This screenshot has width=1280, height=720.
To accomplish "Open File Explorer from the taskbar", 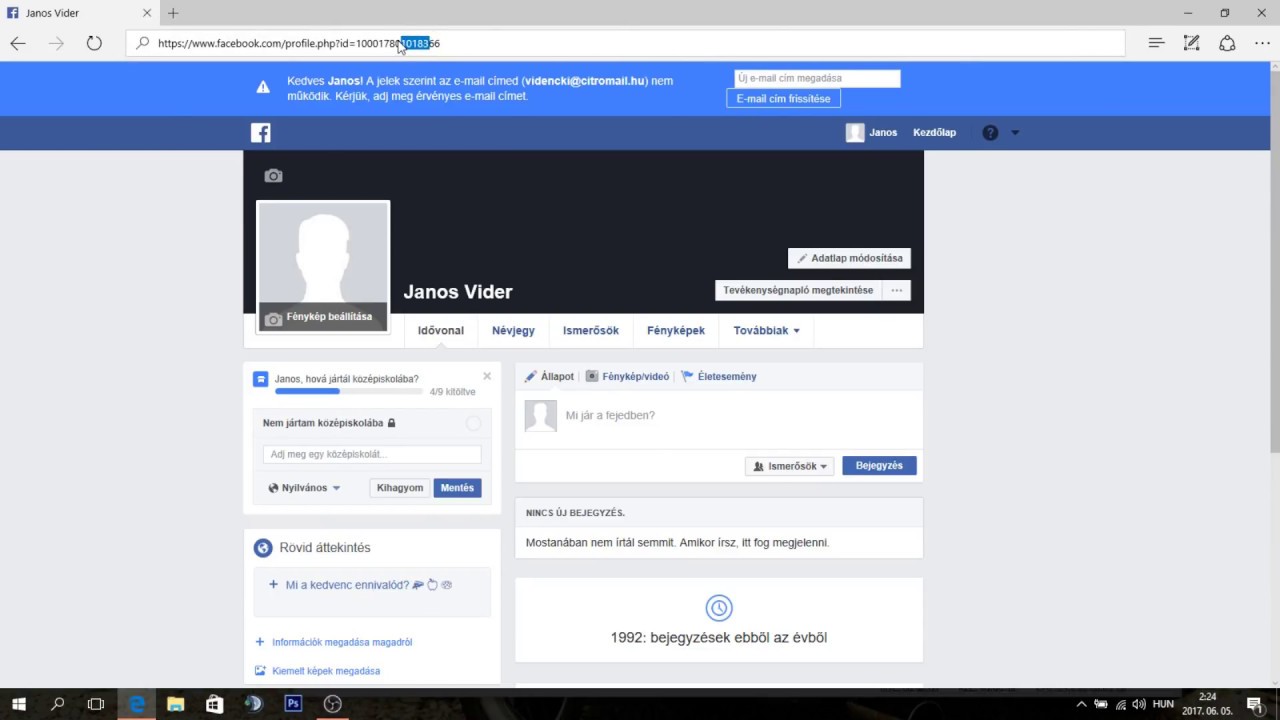I will pyautogui.click(x=176, y=704).
